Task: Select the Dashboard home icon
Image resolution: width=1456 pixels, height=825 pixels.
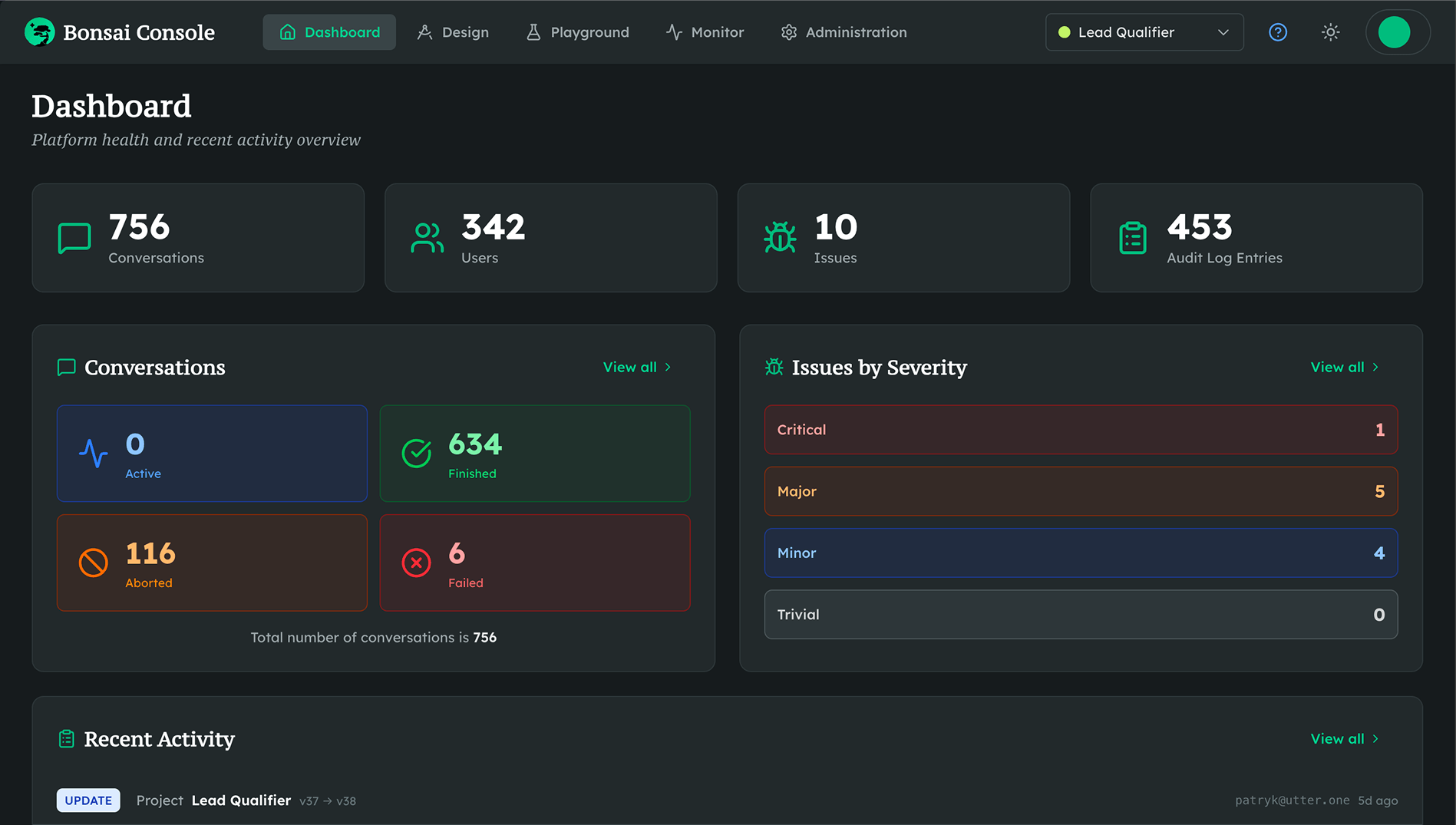Action: pos(288,31)
